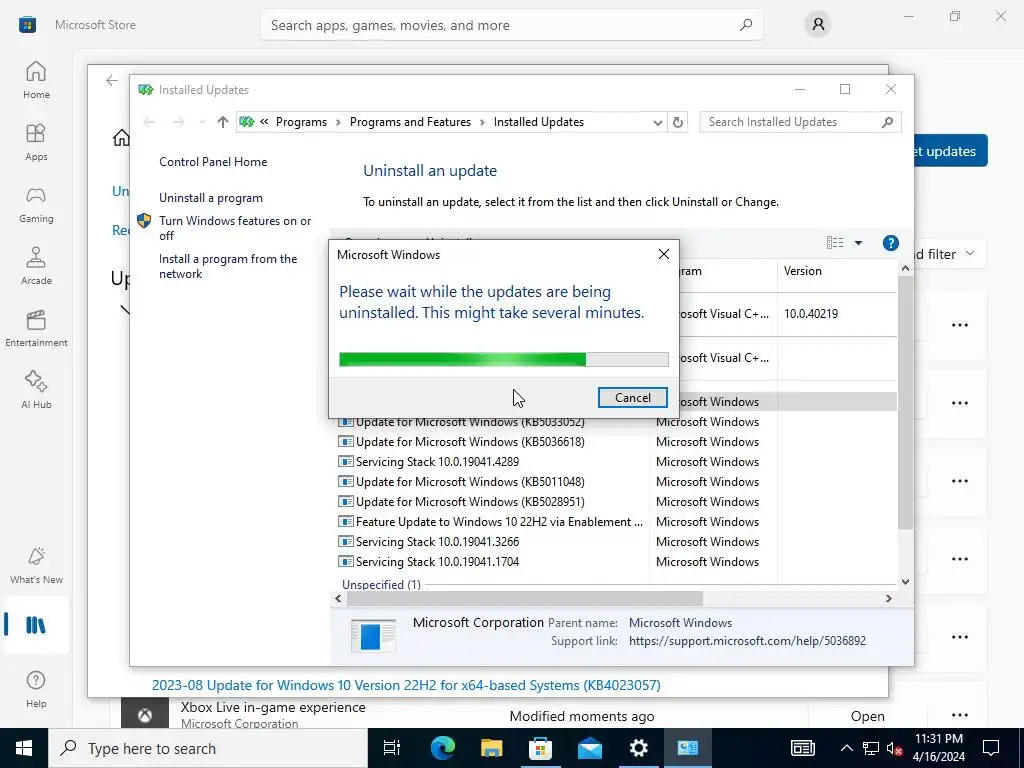Open File Explorer from the taskbar
The image size is (1024, 768).
coord(491,748)
